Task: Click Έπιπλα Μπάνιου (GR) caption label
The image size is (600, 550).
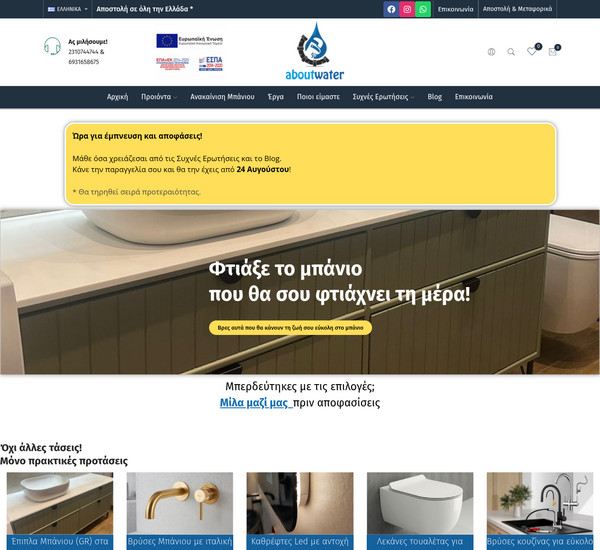Action: [x=60, y=542]
